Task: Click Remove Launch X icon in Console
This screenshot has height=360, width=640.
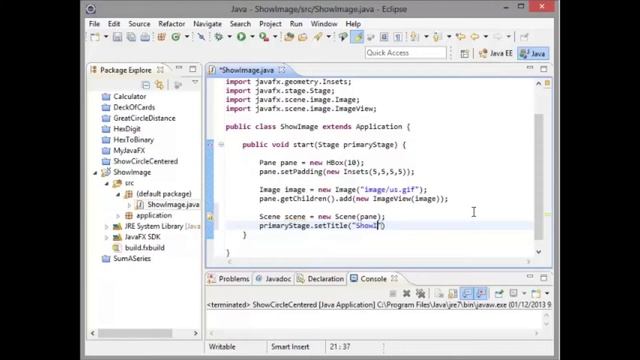Action: [407, 293]
